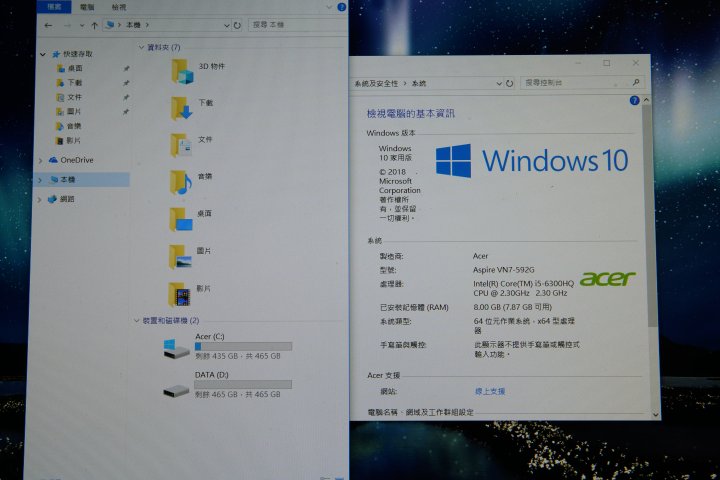Open help icon in System window
720x480 pixels.
point(635,100)
